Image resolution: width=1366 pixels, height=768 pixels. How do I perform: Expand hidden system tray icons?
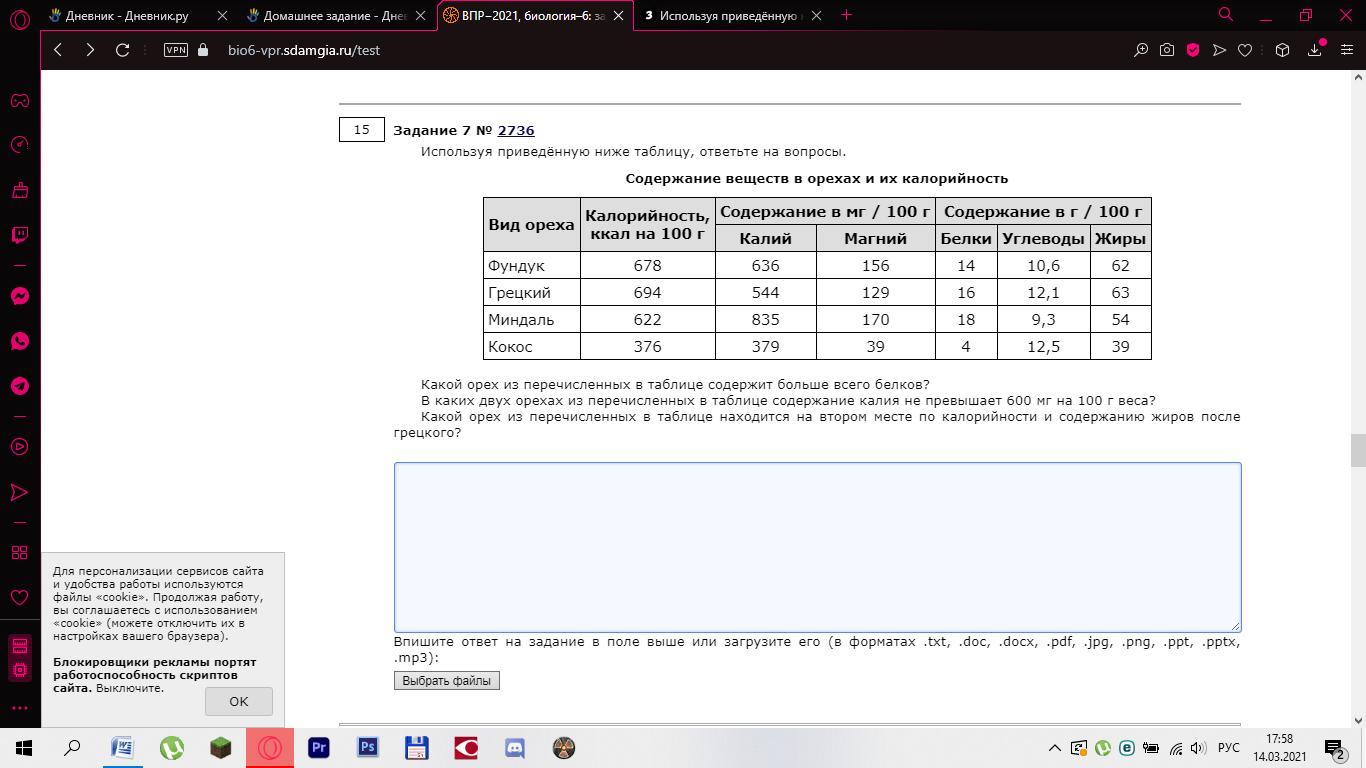tap(1054, 748)
